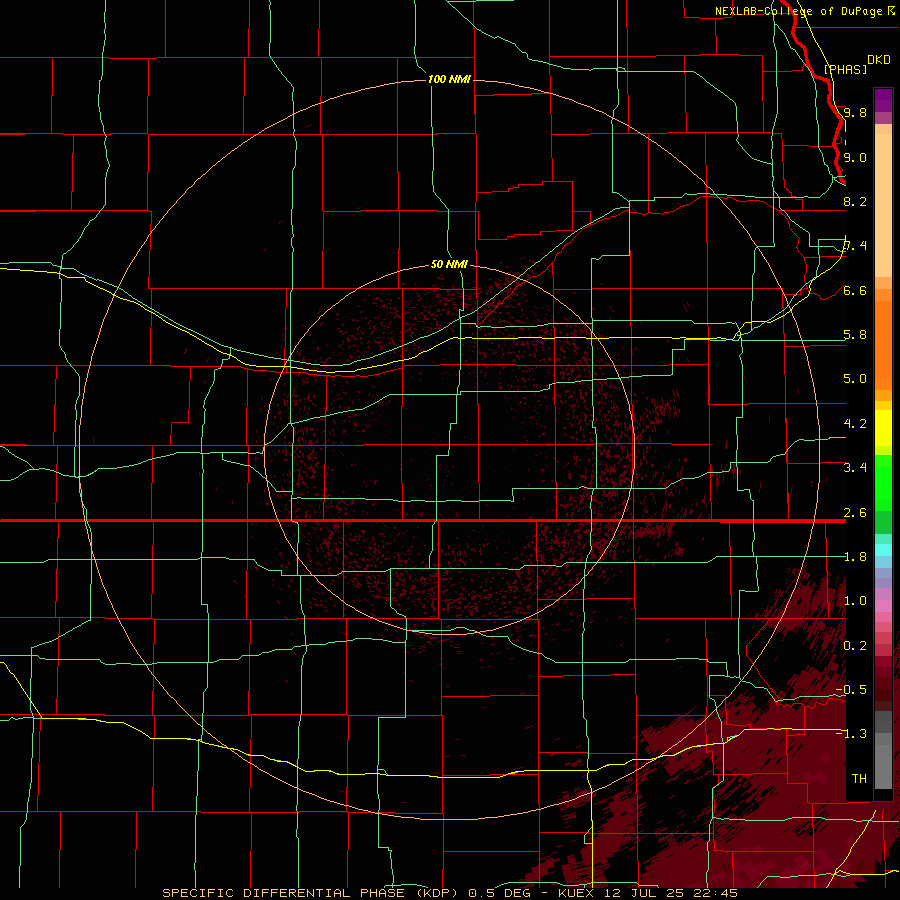Click the TH threshold label on legend
Image resolution: width=900 pixels, height=900 pixels.
(859, 779)
